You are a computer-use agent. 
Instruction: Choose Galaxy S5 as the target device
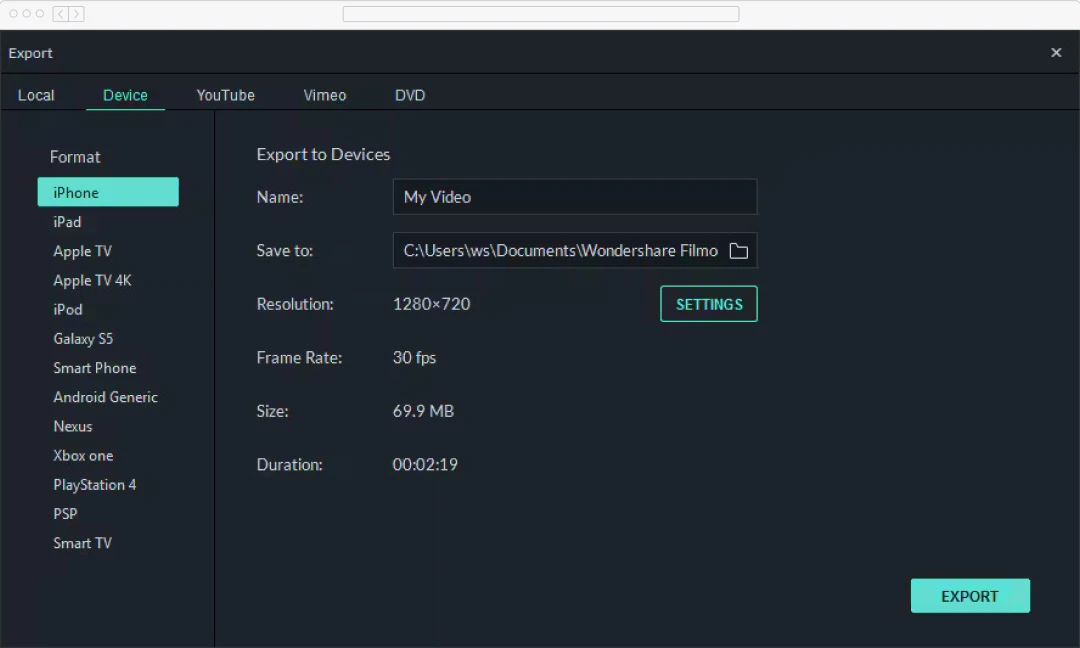tap(83, 338)
